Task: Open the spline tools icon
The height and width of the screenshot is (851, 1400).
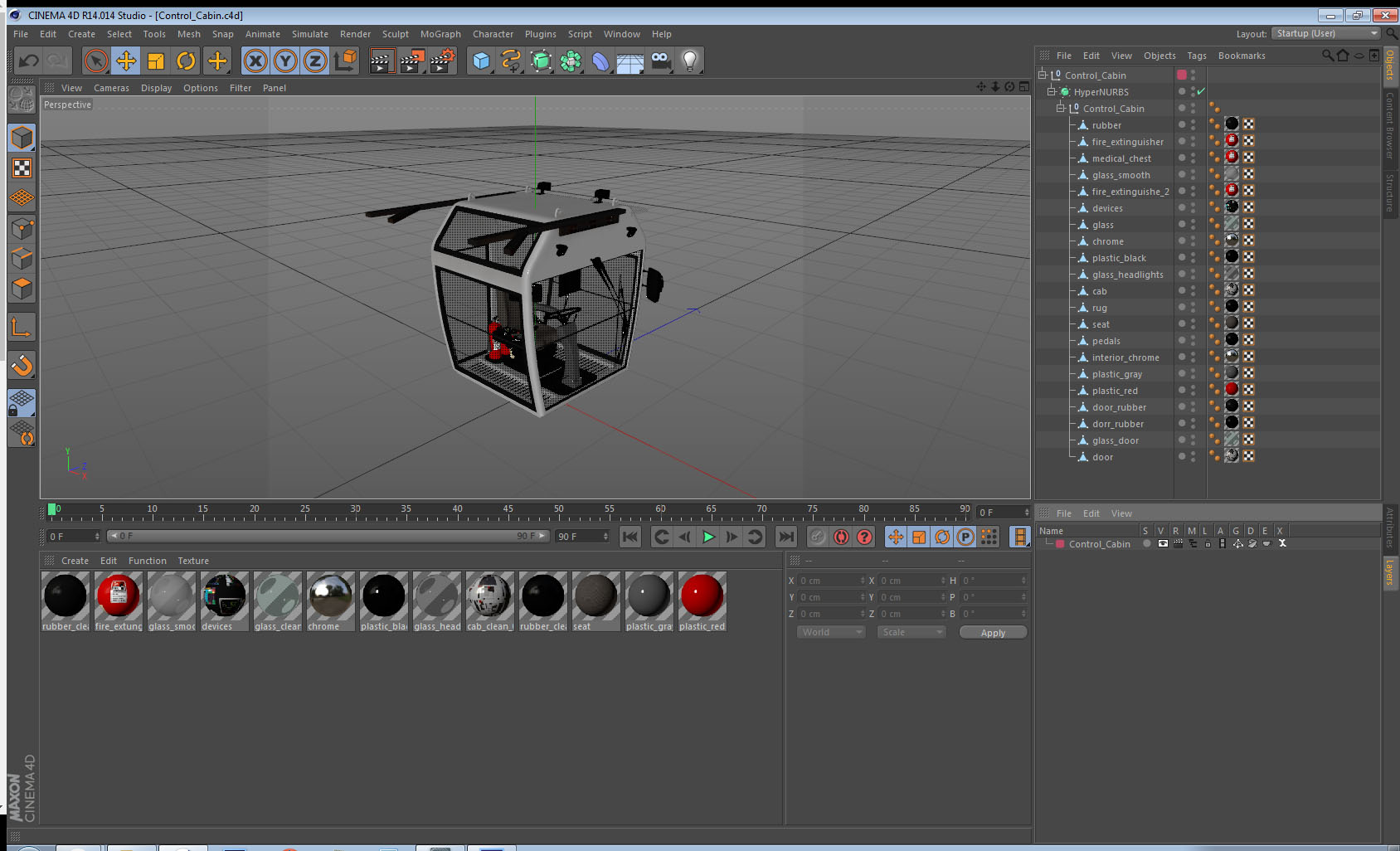Action: point(511,61)
